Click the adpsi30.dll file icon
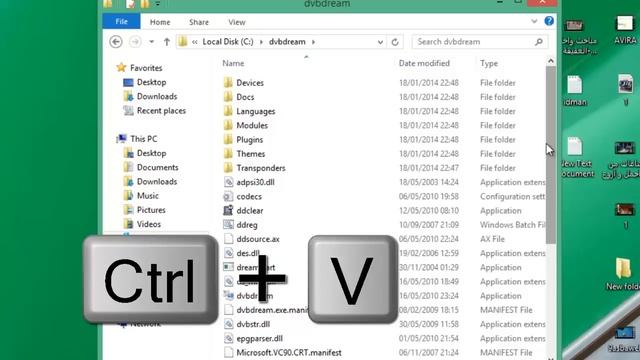Viewport: 640px width, 360px height. point(228,182)
